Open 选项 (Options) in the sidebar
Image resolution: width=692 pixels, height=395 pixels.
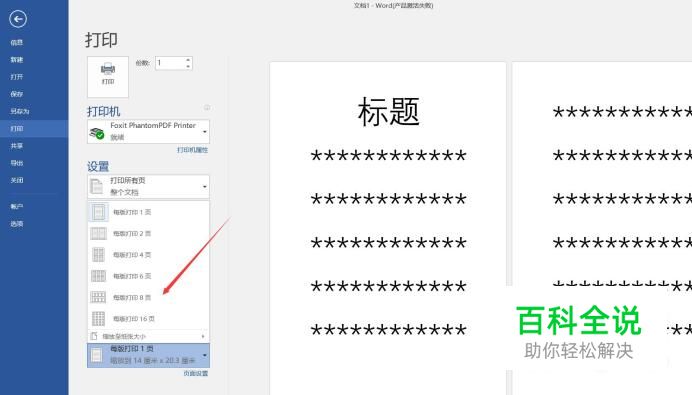17,224
